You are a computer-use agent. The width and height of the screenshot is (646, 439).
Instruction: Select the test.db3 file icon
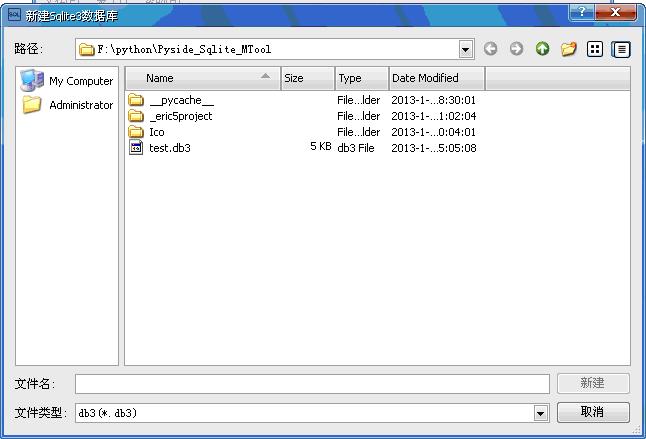pyautogui.click(x=136, y=147)
